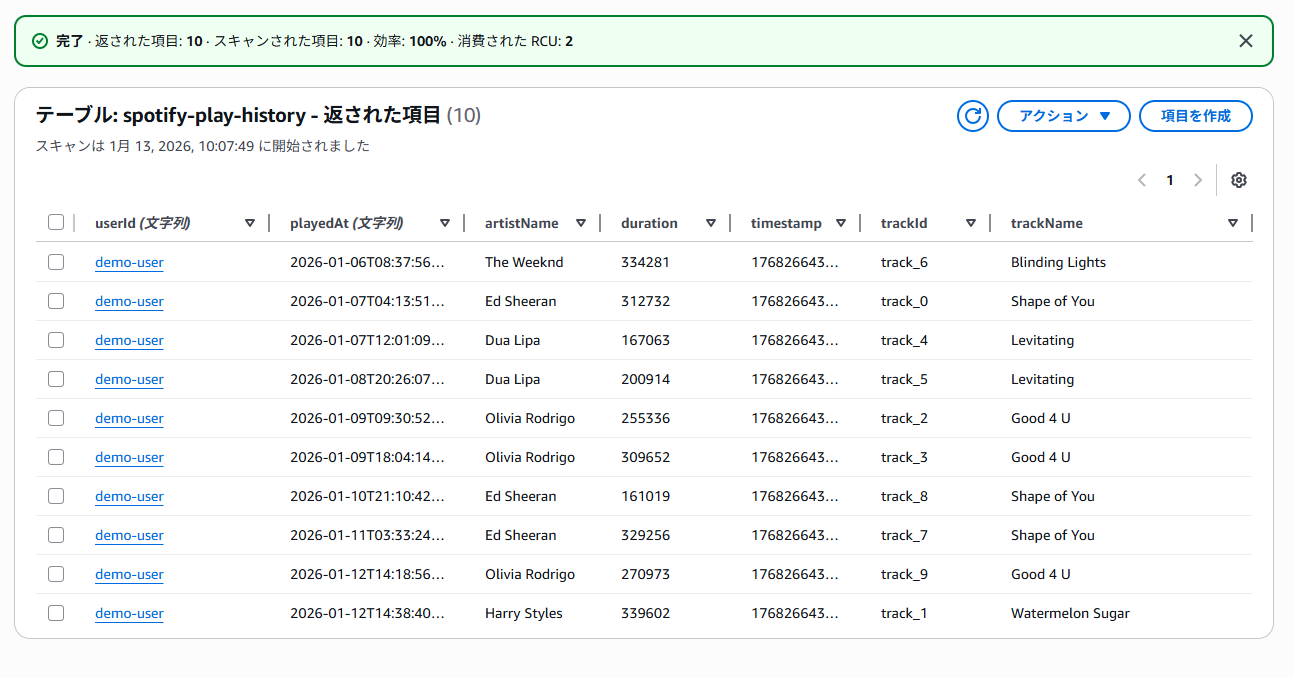The height and width of the screenshot is (678, 1293).
Task: Select the Blinding Lights row checkbox
Action: coord(56,262)
